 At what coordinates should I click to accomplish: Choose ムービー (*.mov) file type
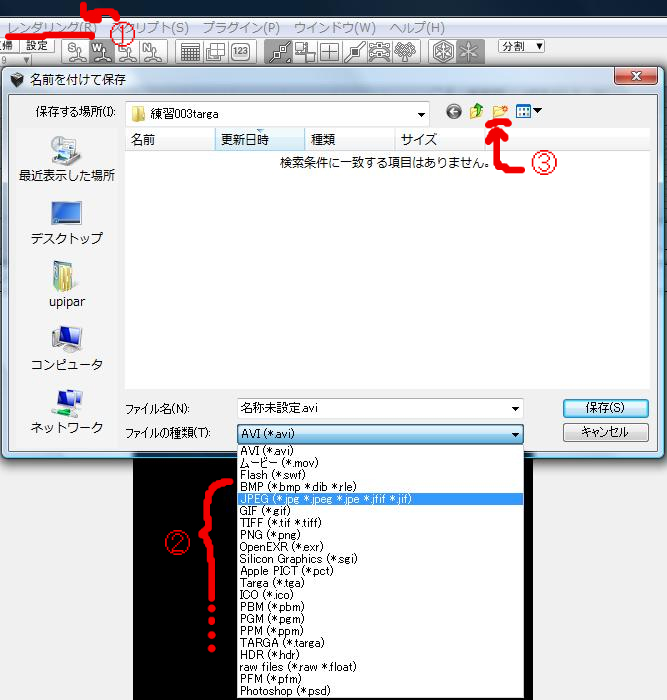tap(380, 463)
